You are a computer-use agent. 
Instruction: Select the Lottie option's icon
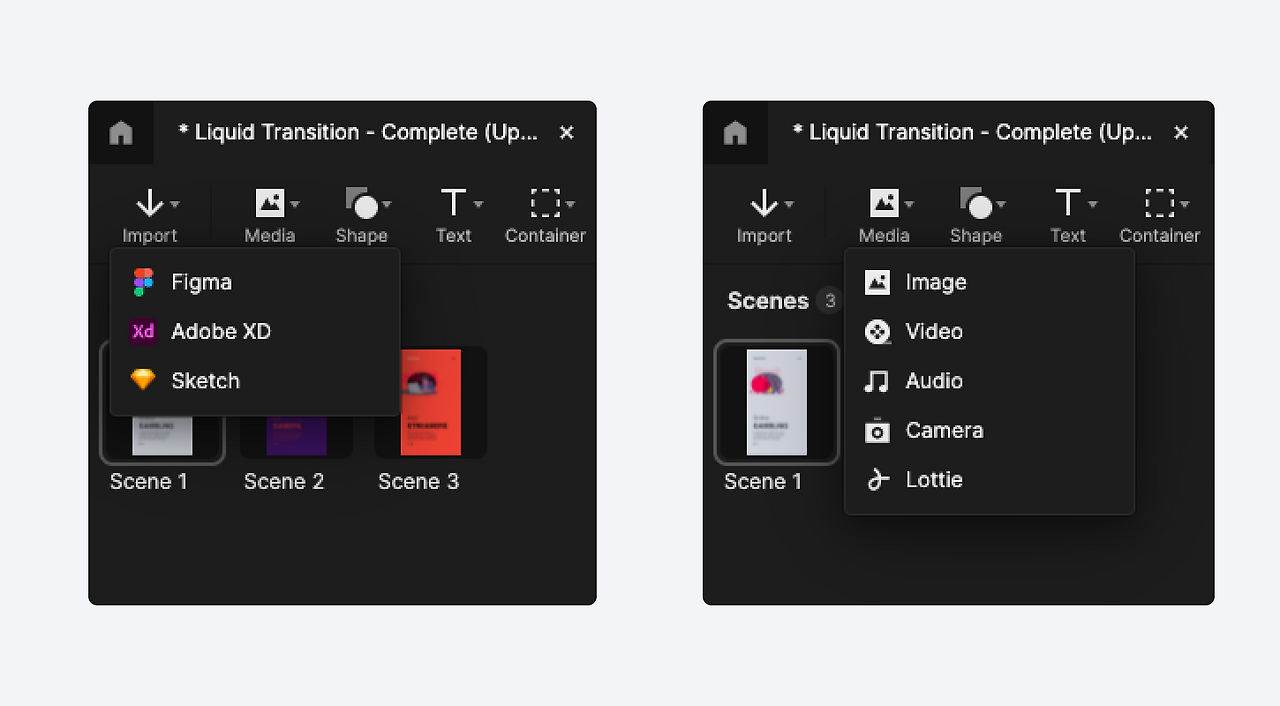[877, 479]
